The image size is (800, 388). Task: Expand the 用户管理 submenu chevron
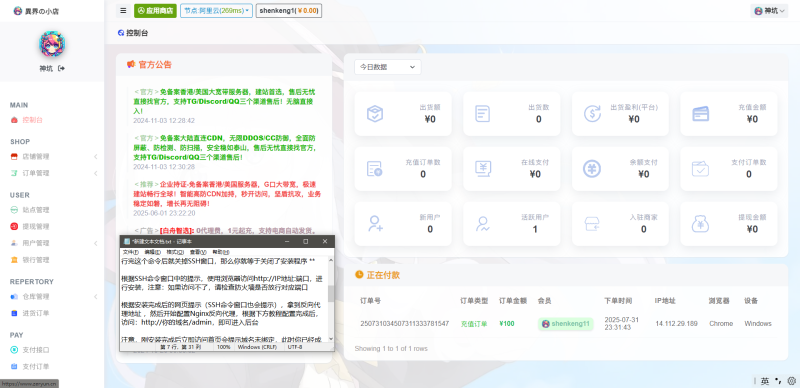click(95, 244)
